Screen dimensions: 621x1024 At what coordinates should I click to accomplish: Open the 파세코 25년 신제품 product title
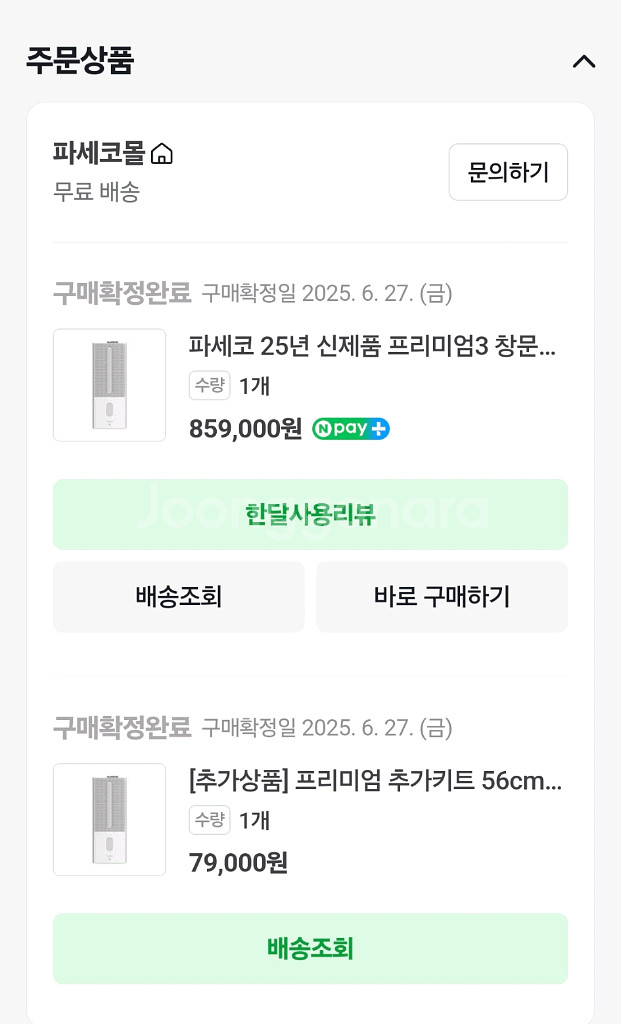[x=372, y=346]
